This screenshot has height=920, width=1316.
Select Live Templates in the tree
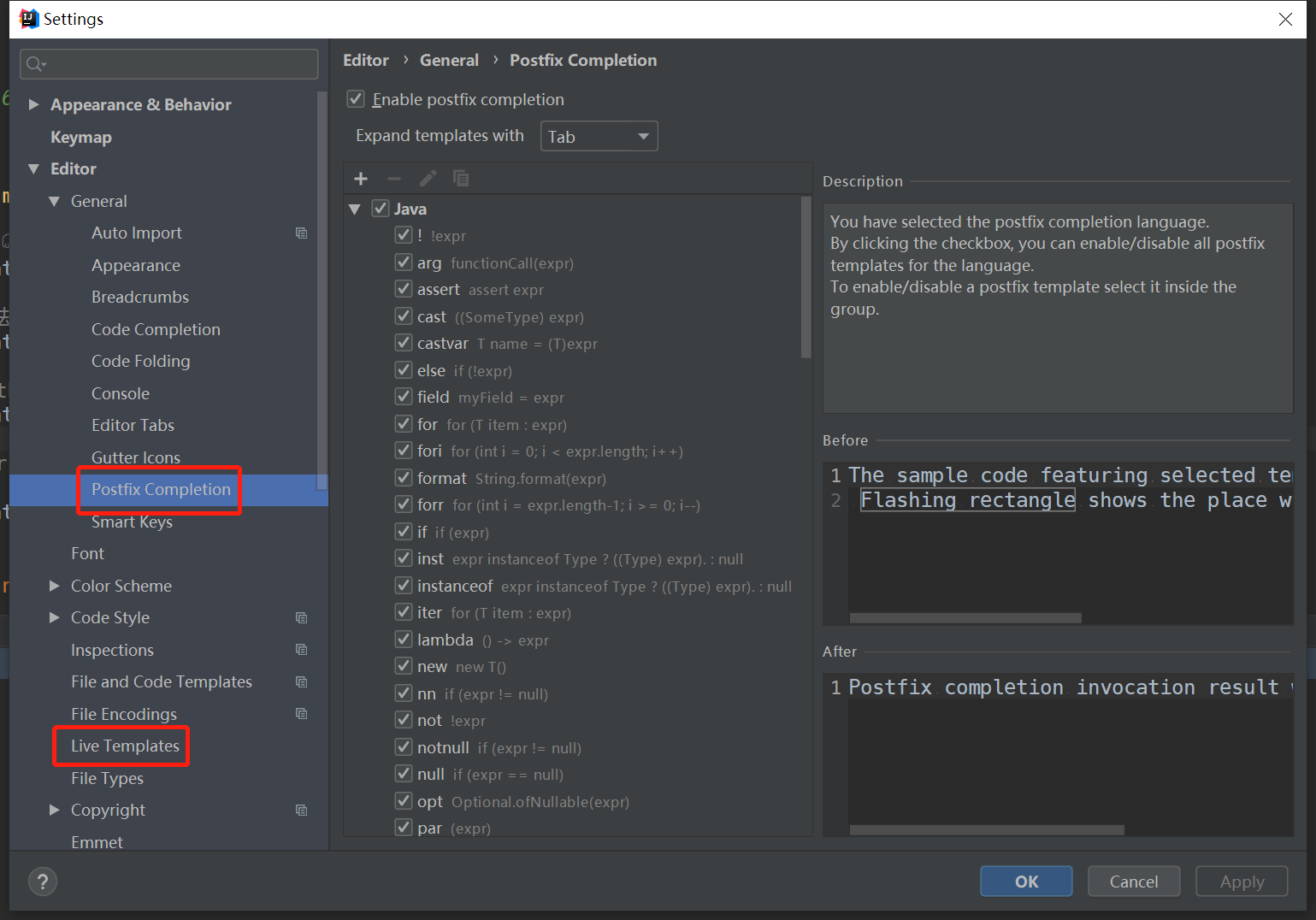(x=125, y=746)
